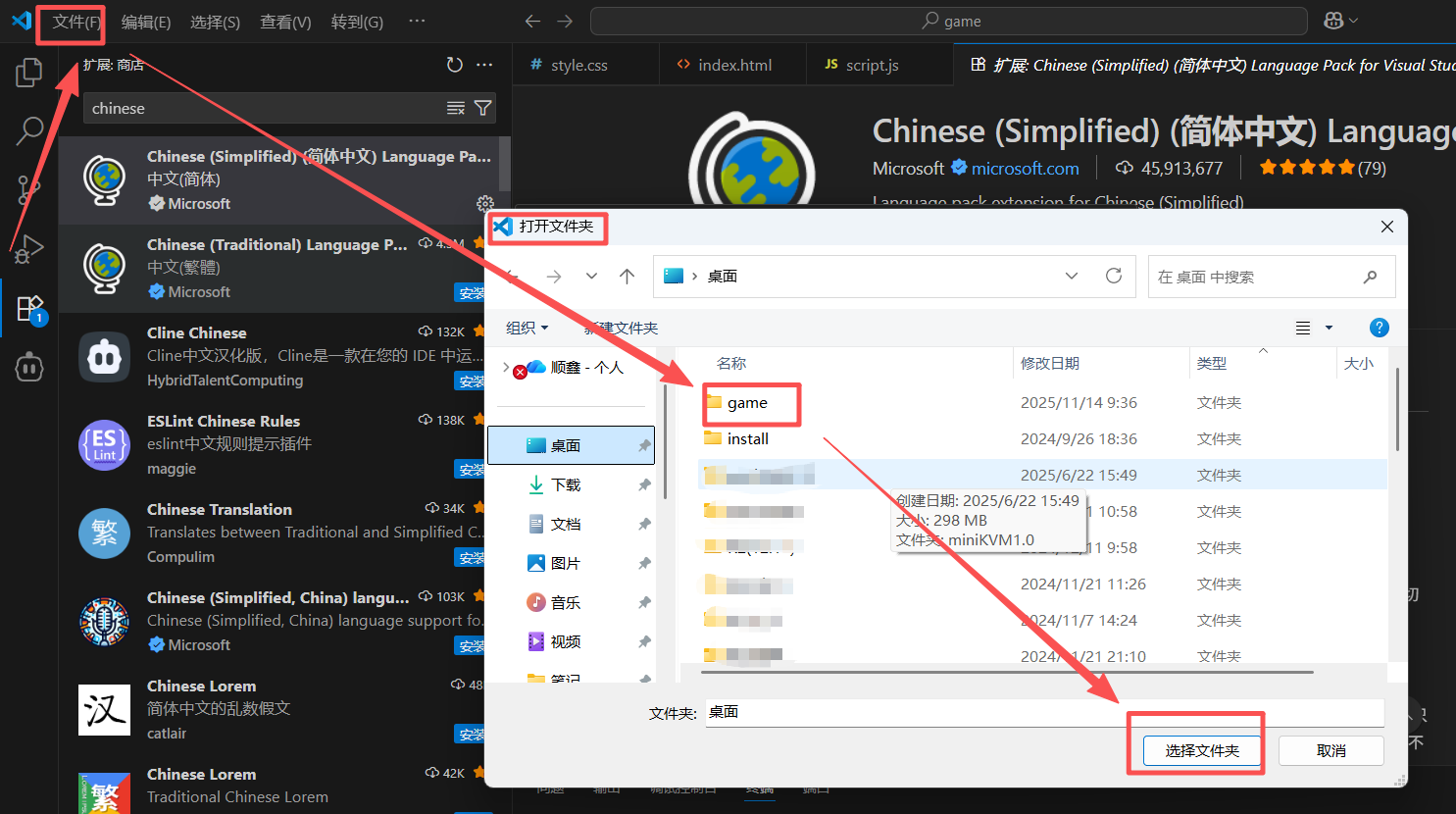Filter extensions with funnel icon
This screenshot has height=814, width=1456.
tap(482, 108)
